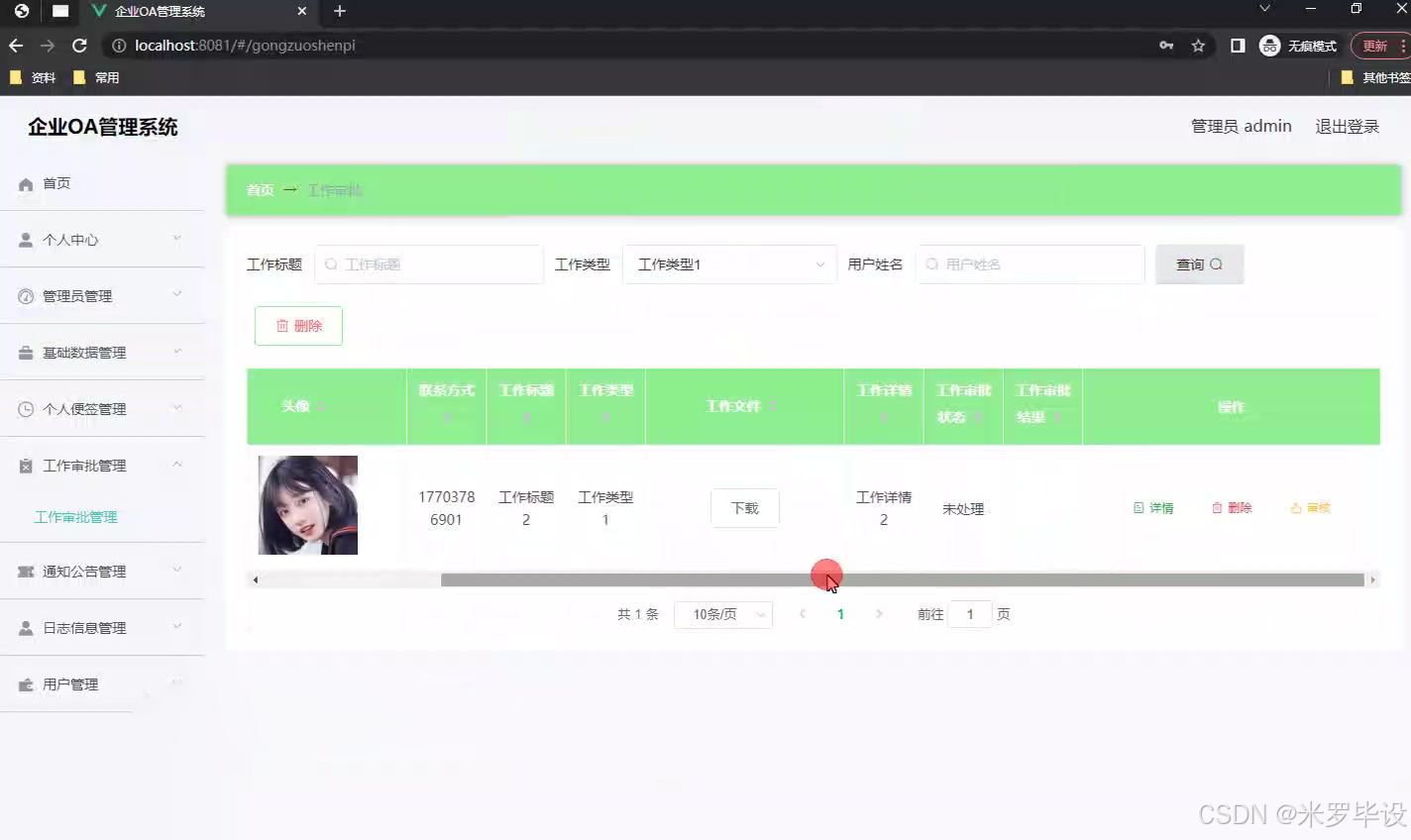Screen dimensions: 1411x840
Task: Click the user avatar photo in the table
Action: coord(307,505)
